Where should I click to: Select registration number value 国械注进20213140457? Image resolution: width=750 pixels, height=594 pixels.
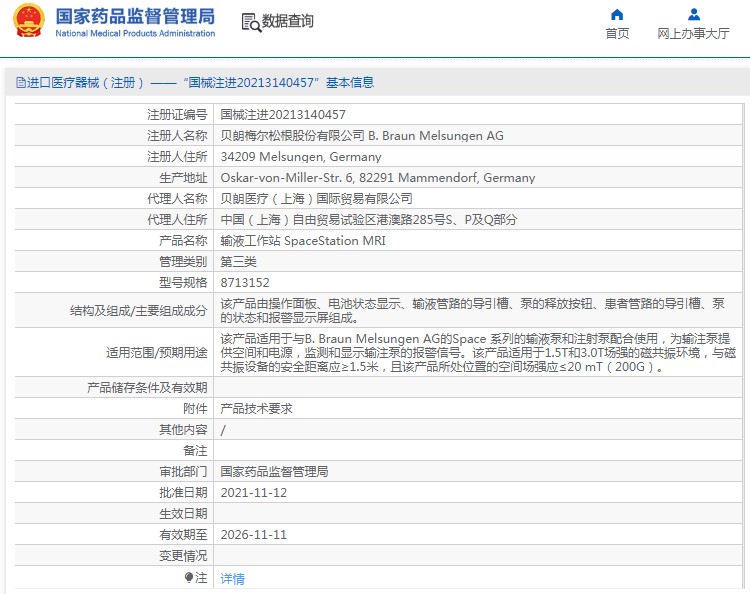tap(283, 115)
